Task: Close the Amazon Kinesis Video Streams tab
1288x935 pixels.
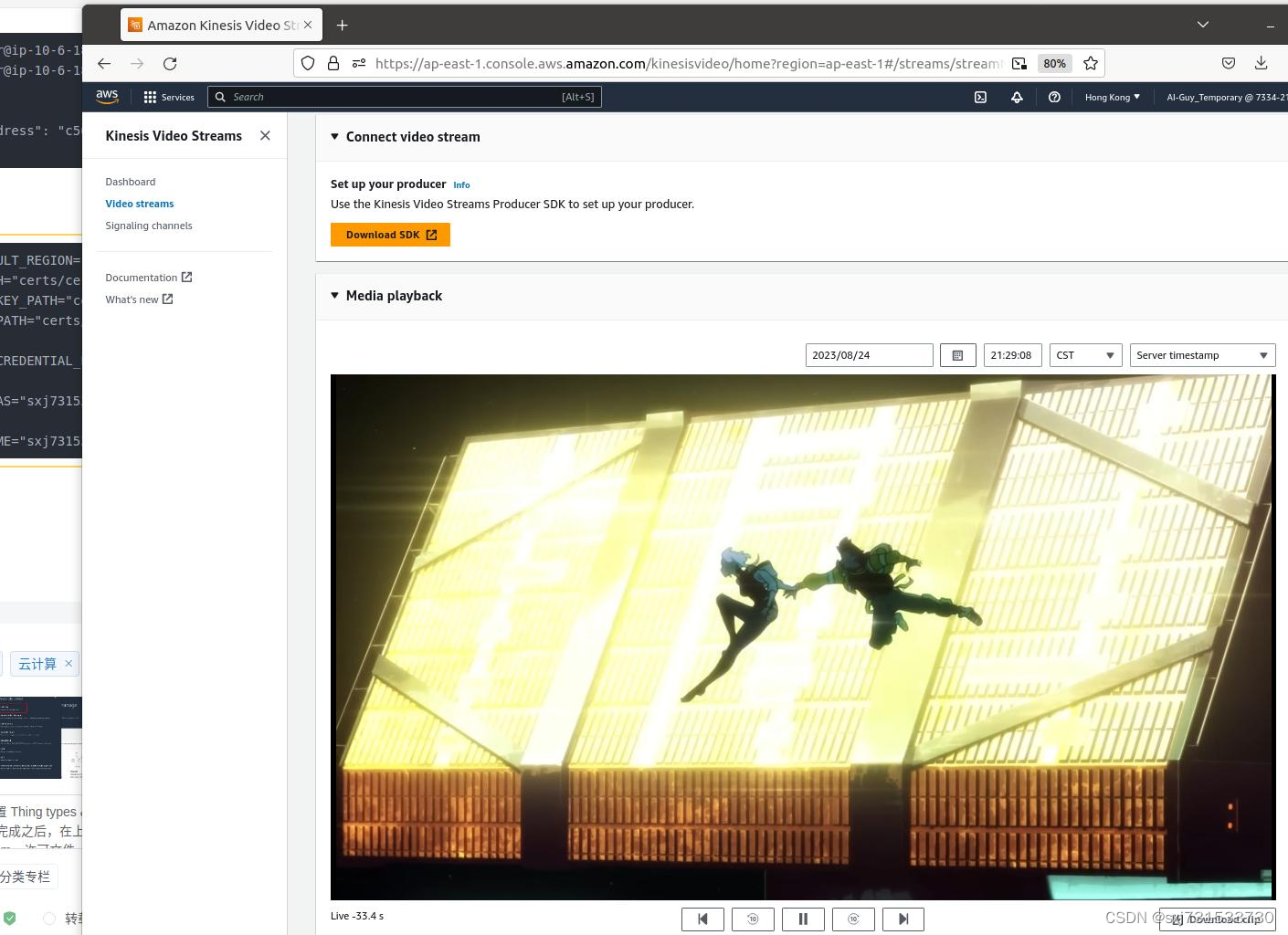Action: (x=308, y=25)
